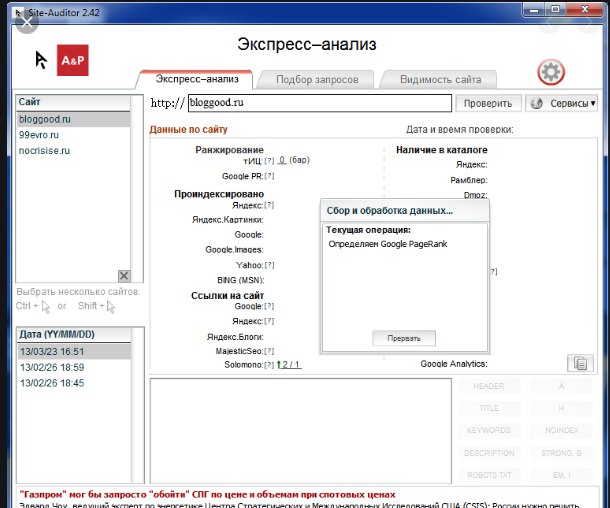Click the HEADER button
The height and width of the screenshot is (508, 610).
click(x=489, y=386)
